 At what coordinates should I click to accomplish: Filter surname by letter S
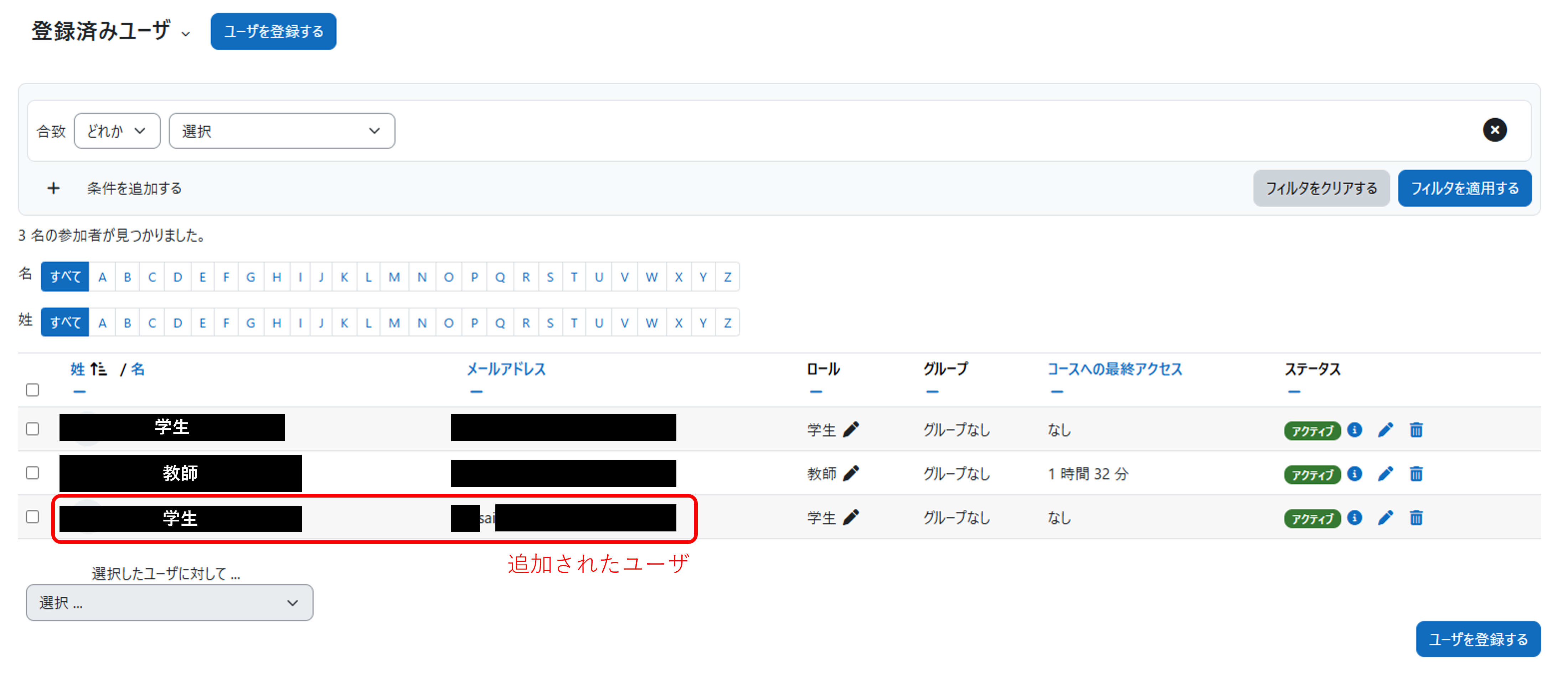pyautogui.click(x=550, y=323)
